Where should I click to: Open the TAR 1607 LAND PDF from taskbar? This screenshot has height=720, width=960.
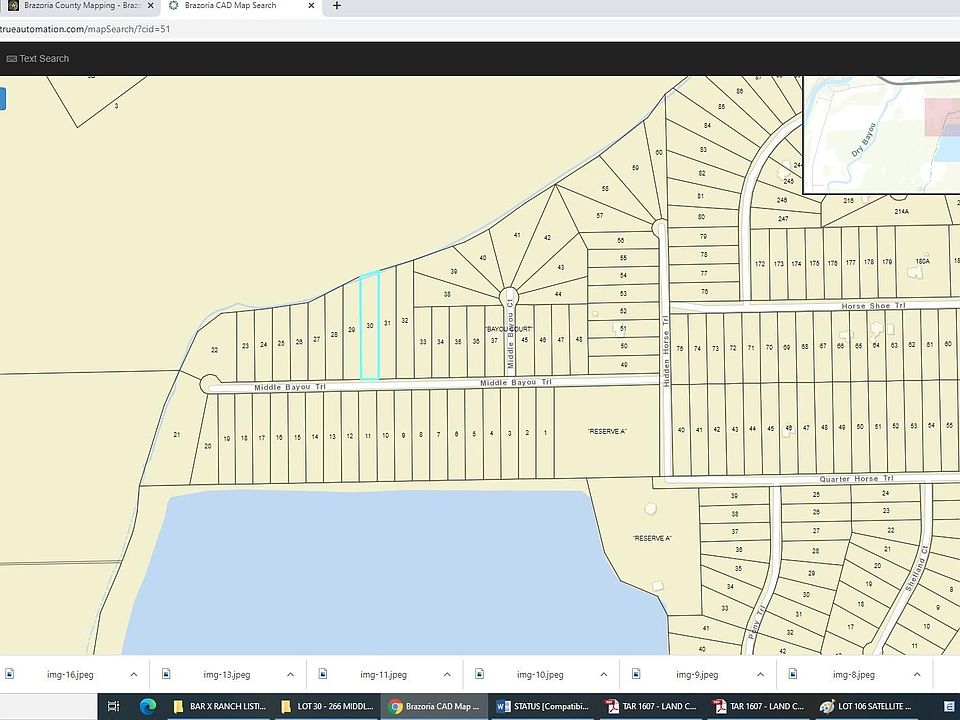coord(650,706)
